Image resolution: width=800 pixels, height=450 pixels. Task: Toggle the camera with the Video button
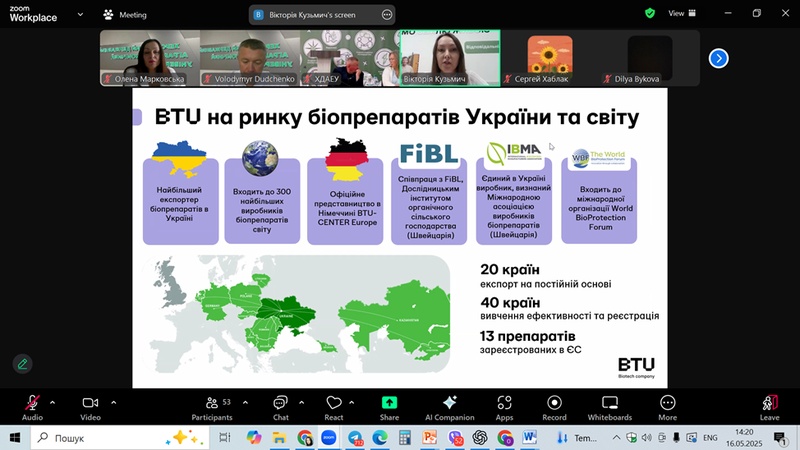90,406
